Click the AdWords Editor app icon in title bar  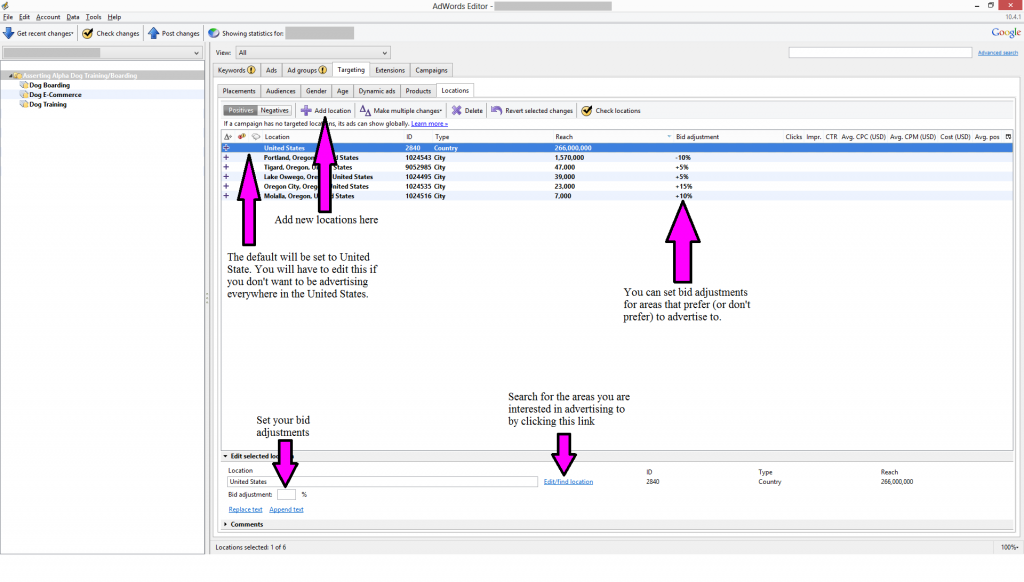(5, 6)
